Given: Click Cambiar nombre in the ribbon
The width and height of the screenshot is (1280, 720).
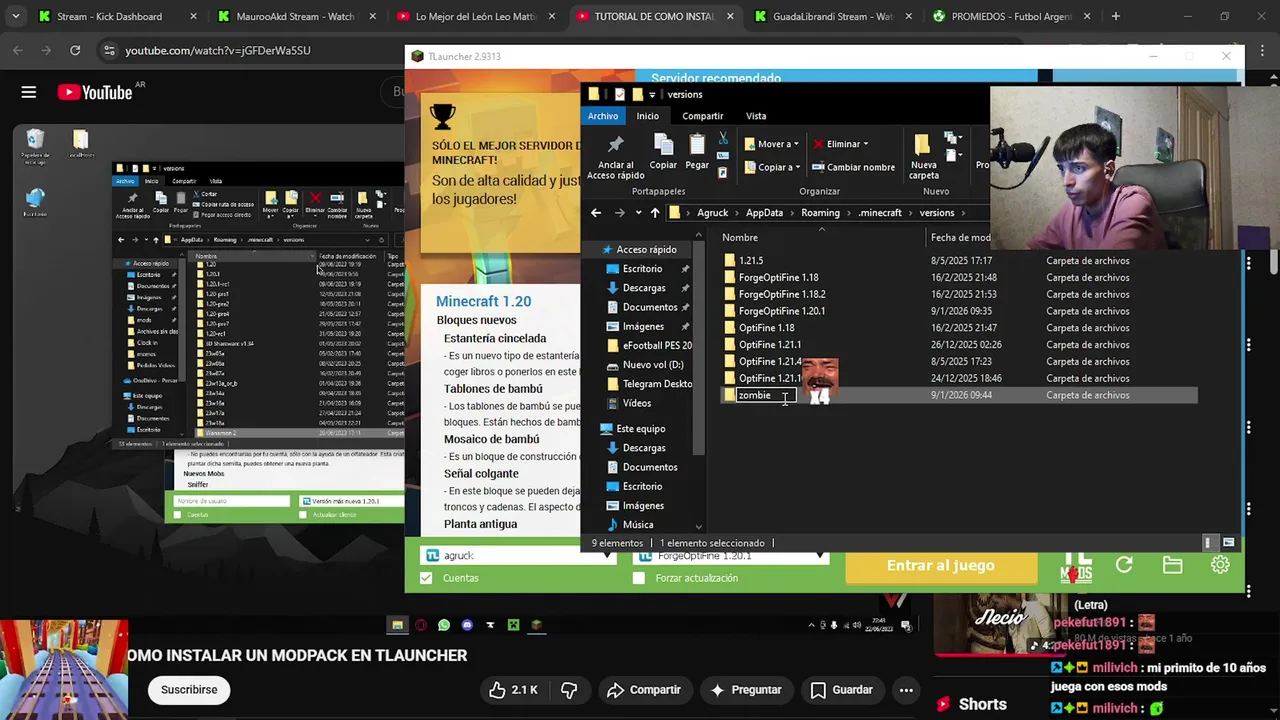Looking at the screenshot, I should point(853,167).
